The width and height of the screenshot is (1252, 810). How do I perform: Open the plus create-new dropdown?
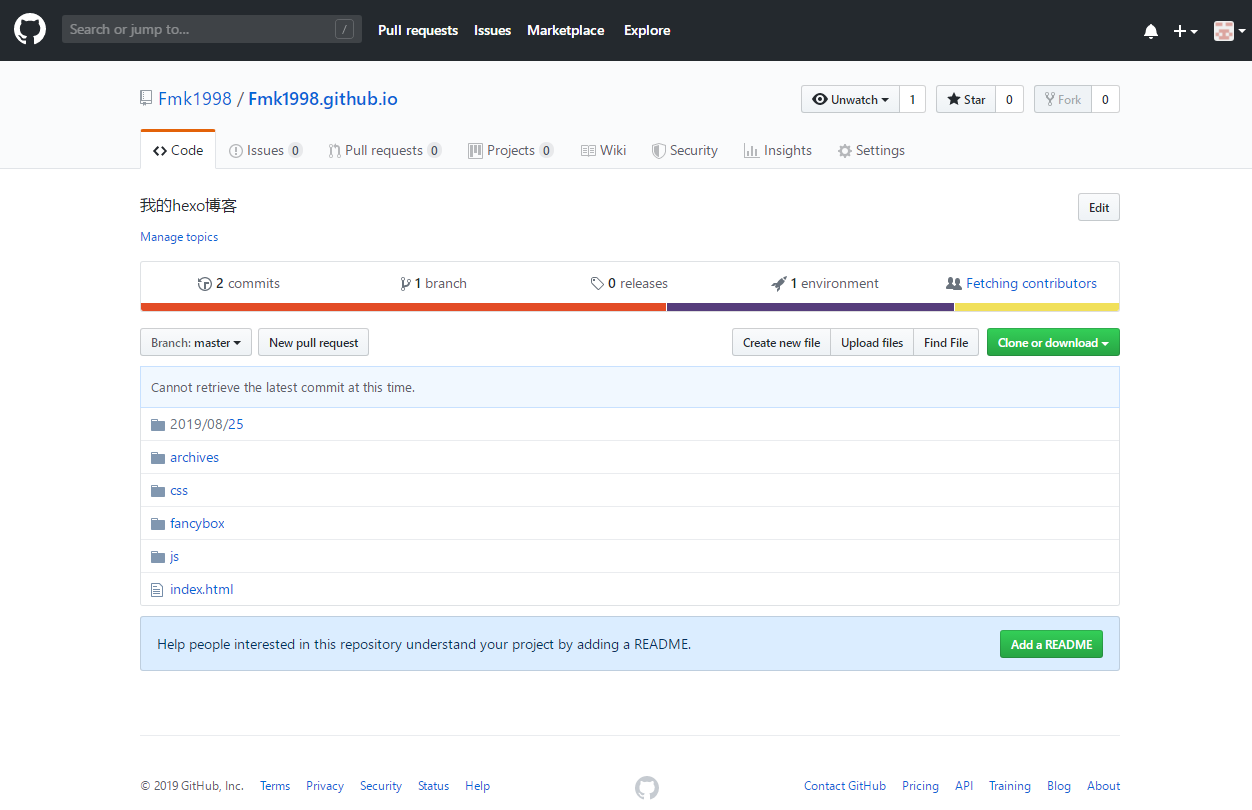coord(1186,31)
